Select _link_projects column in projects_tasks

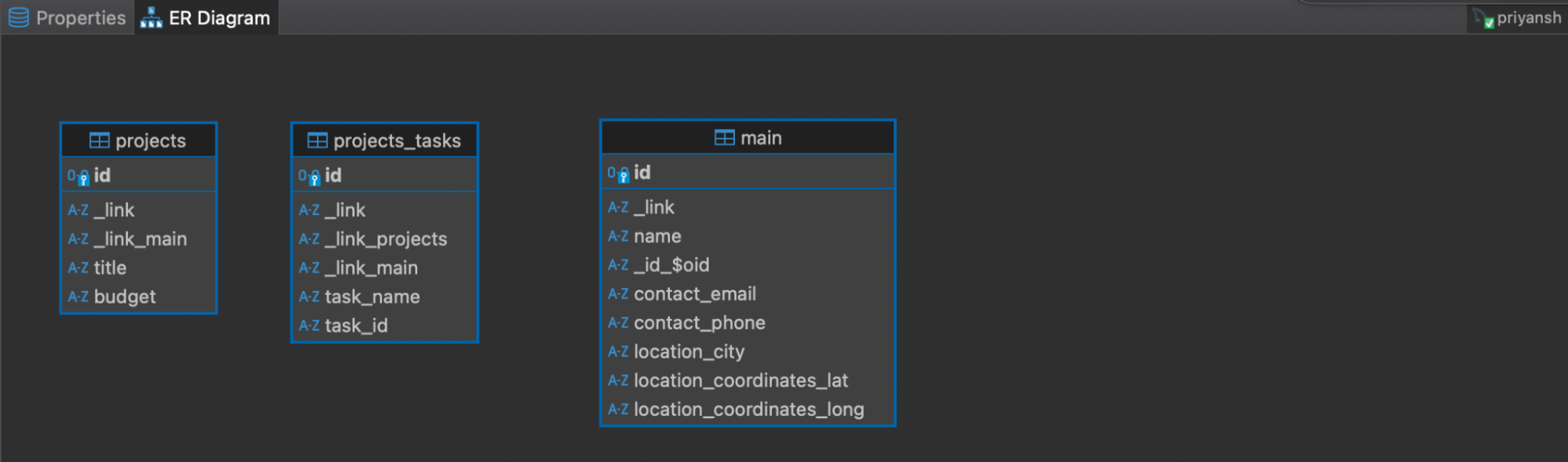point(386,239)
